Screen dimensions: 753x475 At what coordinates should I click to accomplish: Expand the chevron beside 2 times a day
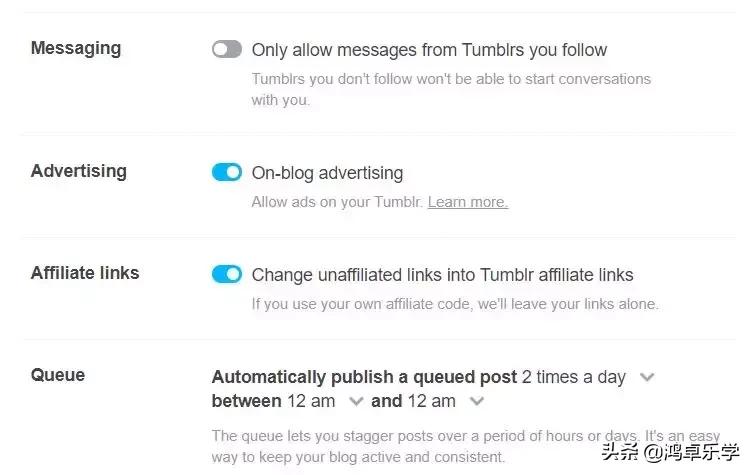point(647,377)
